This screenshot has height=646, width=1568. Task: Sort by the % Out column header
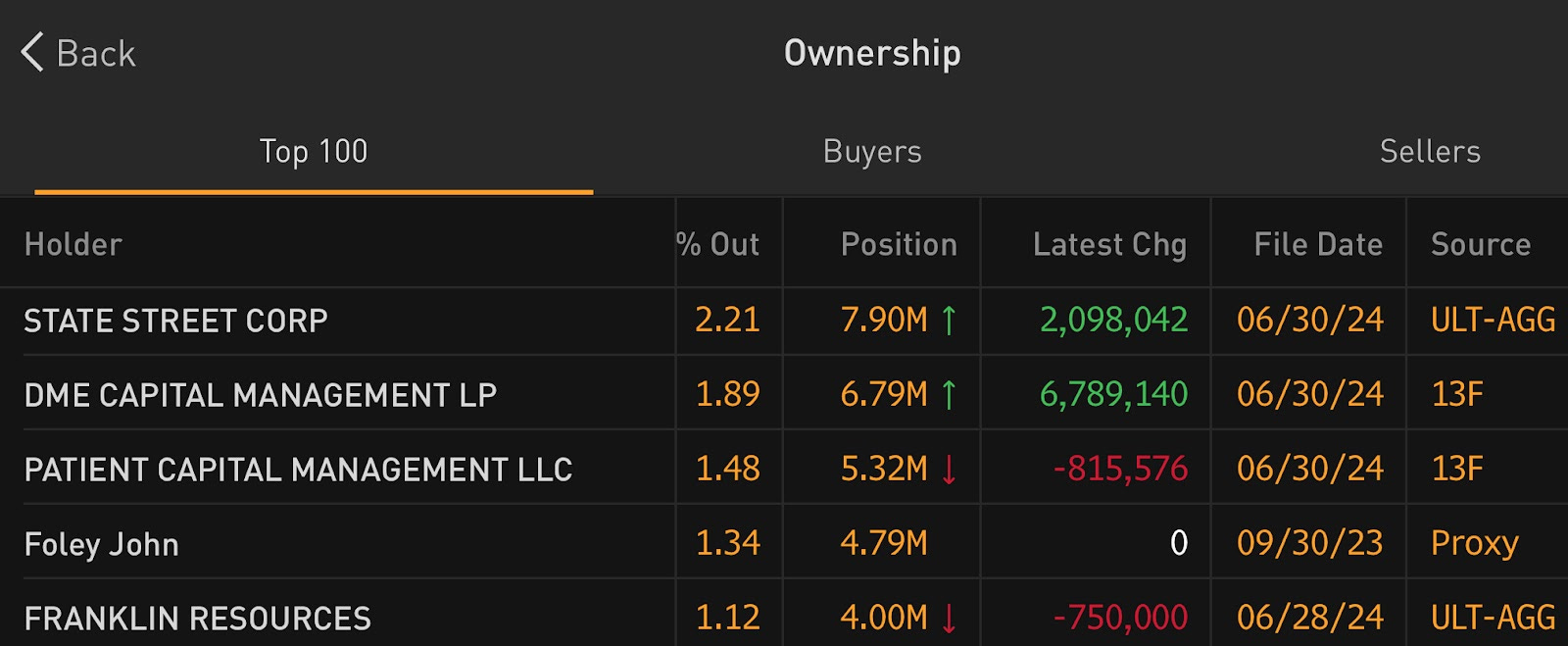(x=718, y=244)
